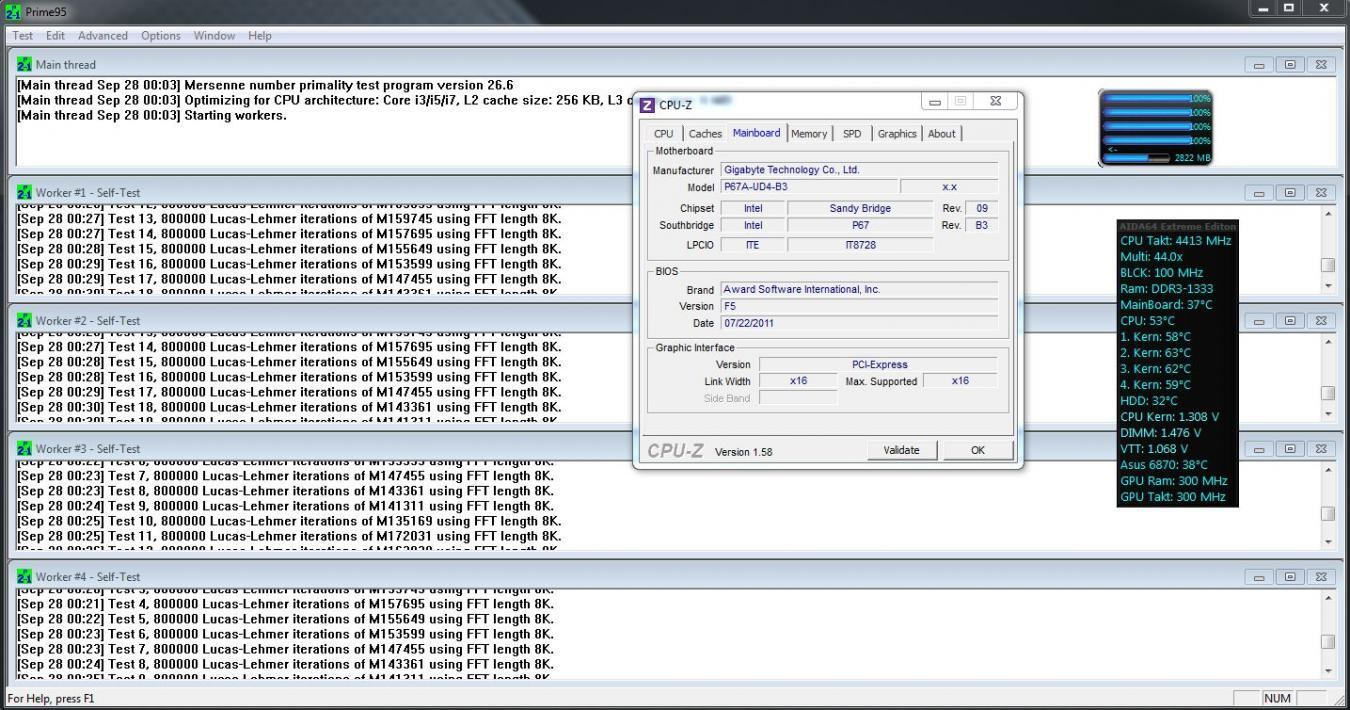The image size is (1350, 710).
Task: Close the CPU-Z window
Action: tap(995, 102)
